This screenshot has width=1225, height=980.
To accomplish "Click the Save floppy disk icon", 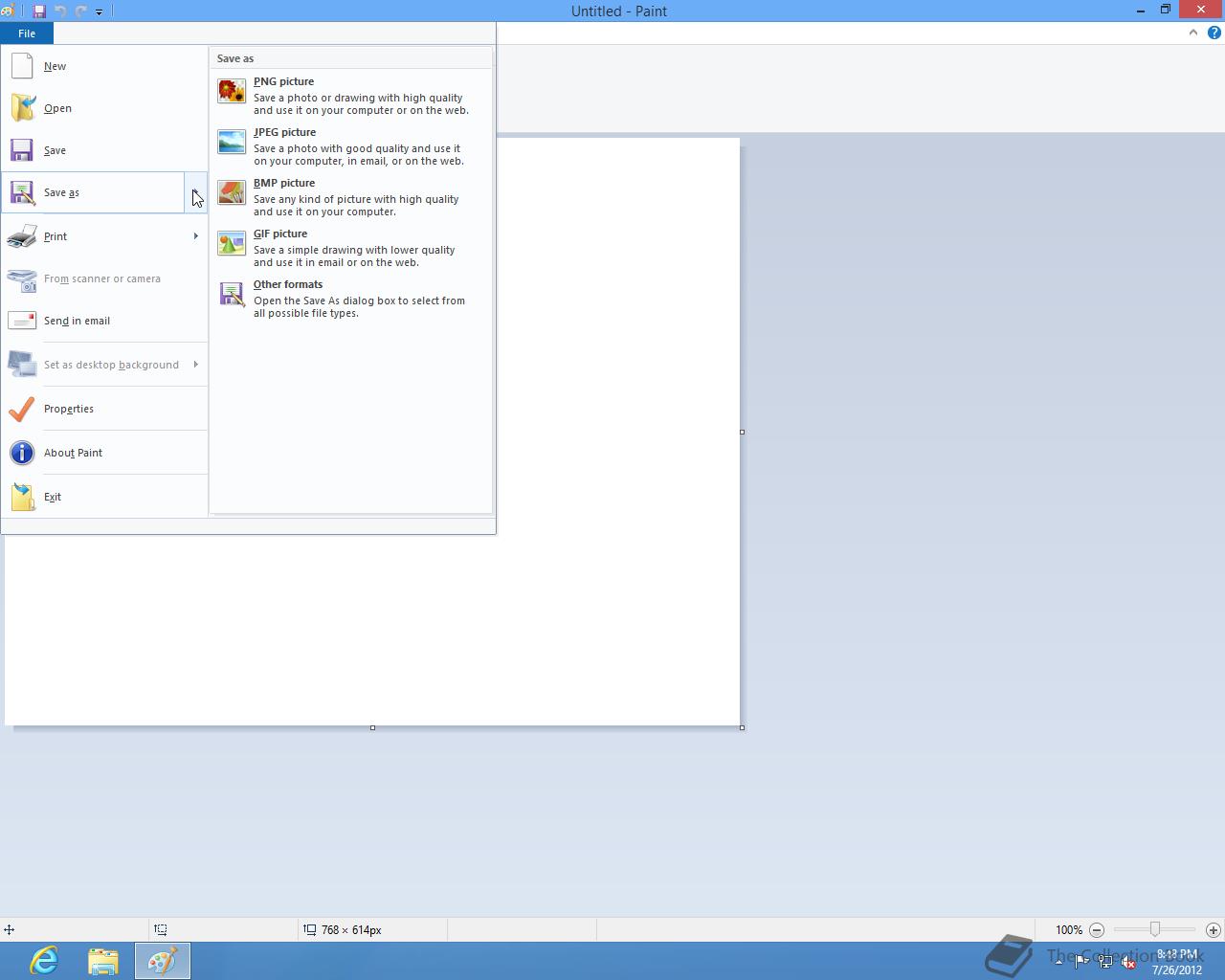I will click(x=22, y=150).
